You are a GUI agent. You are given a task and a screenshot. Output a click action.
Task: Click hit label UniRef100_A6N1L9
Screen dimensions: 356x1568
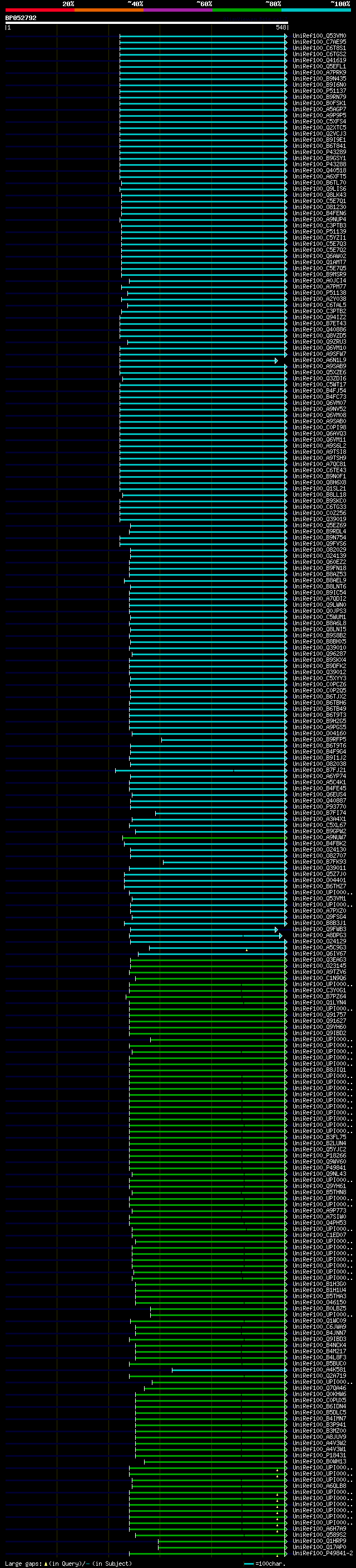(x=319, y=360)
